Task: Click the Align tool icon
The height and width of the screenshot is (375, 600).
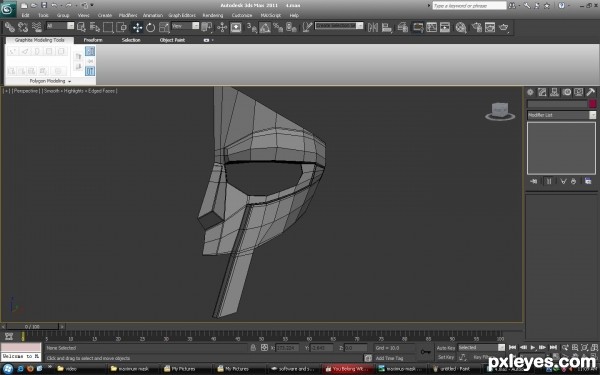Action: [387, 27]
